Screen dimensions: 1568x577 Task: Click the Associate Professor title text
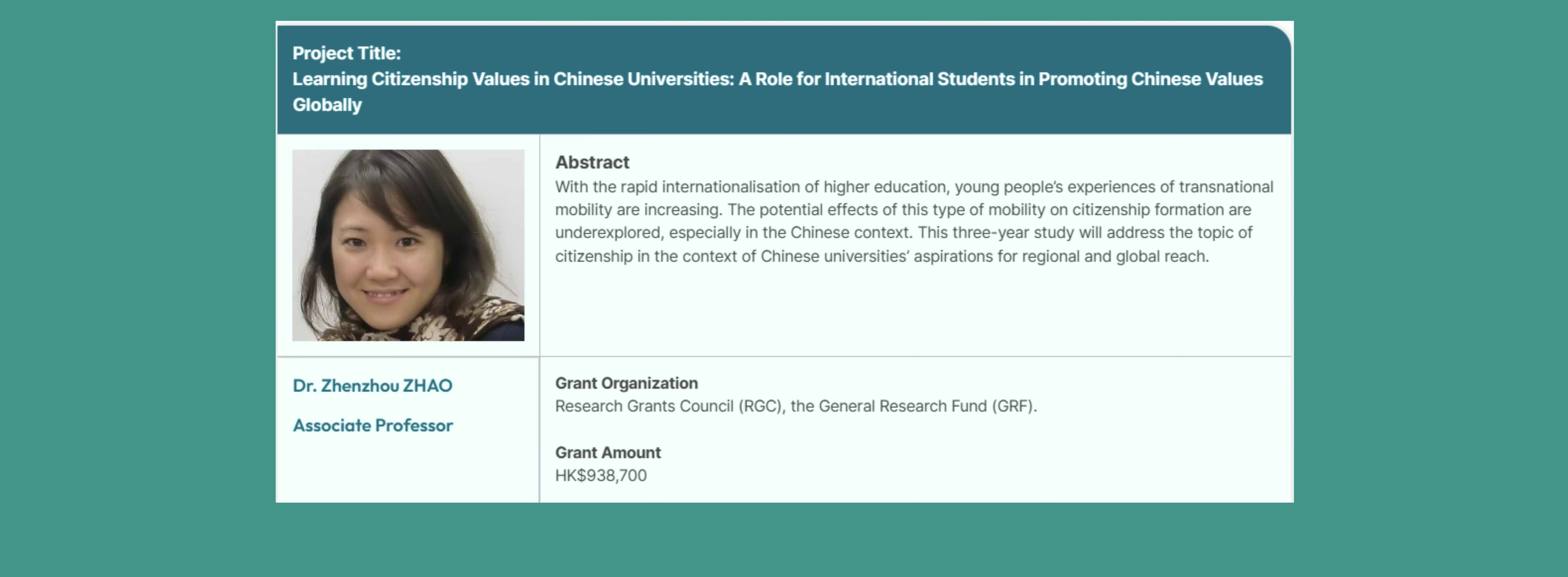pos(373,425)
